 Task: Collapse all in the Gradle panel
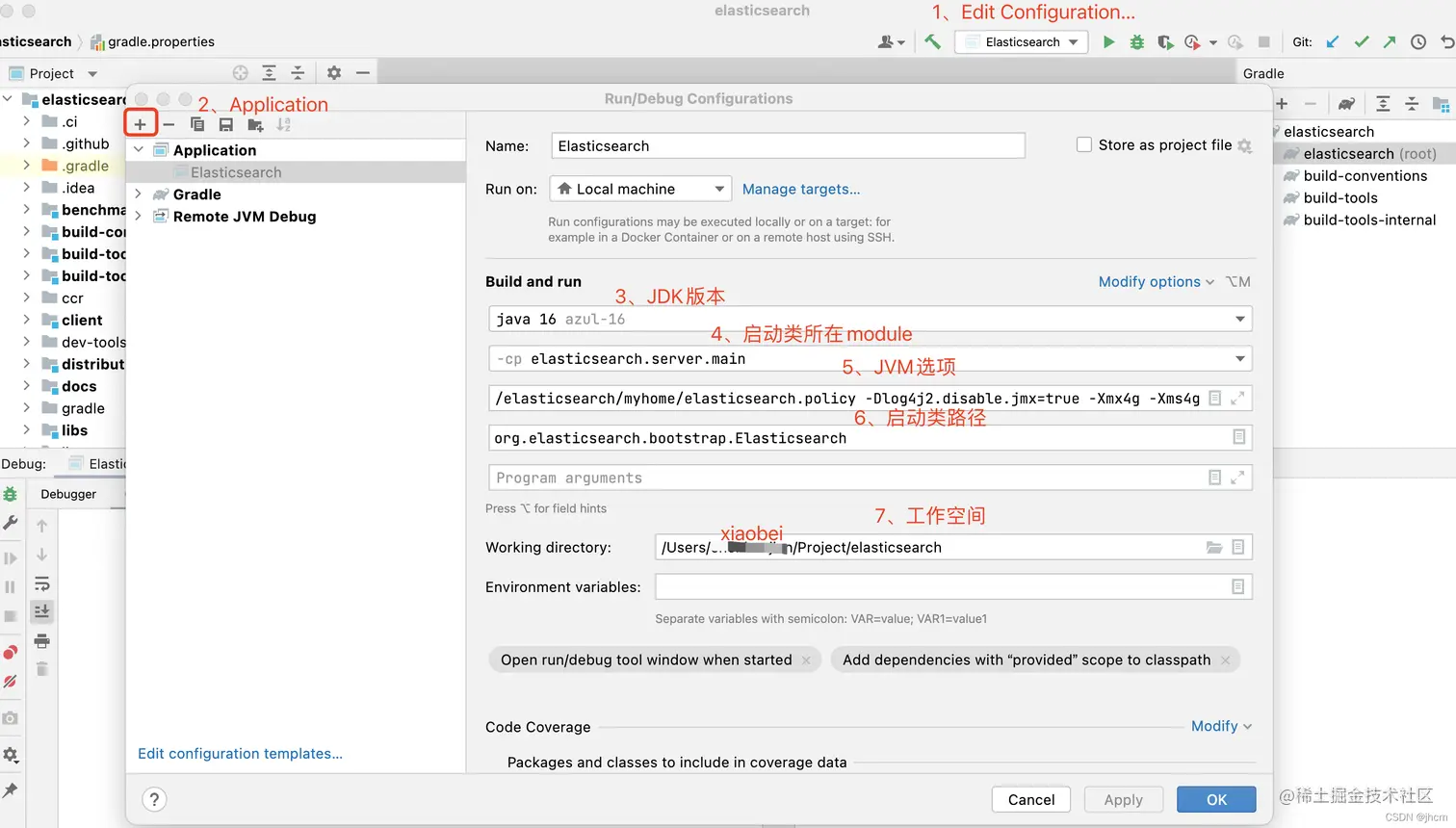tap(1412, 103)
